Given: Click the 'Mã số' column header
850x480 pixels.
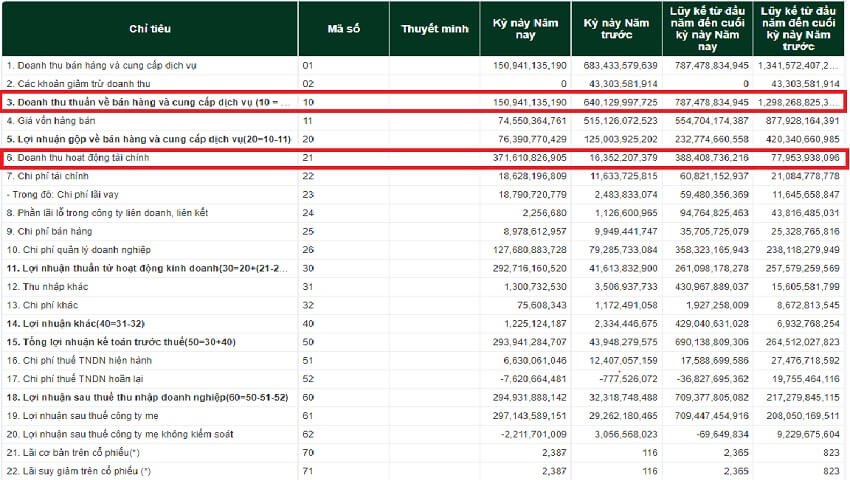Looking at the screenshot, I should tap(344, 29).
